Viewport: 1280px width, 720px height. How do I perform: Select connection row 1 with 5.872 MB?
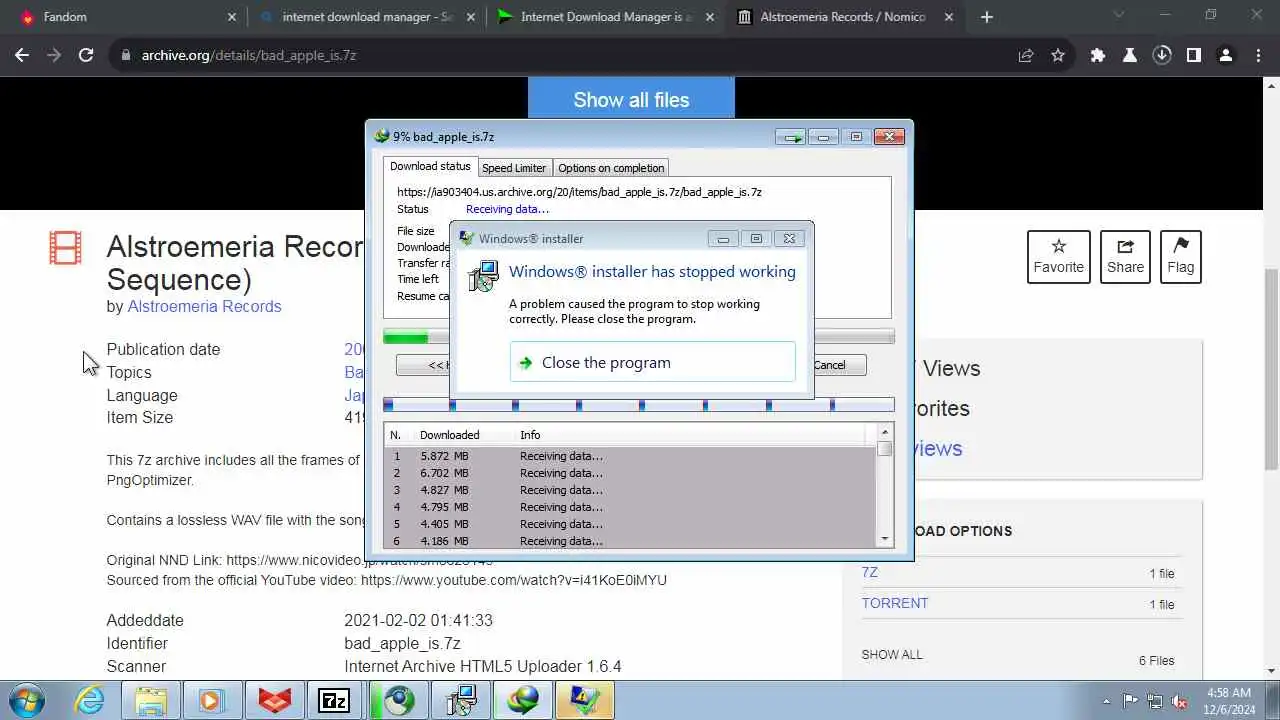630,456
